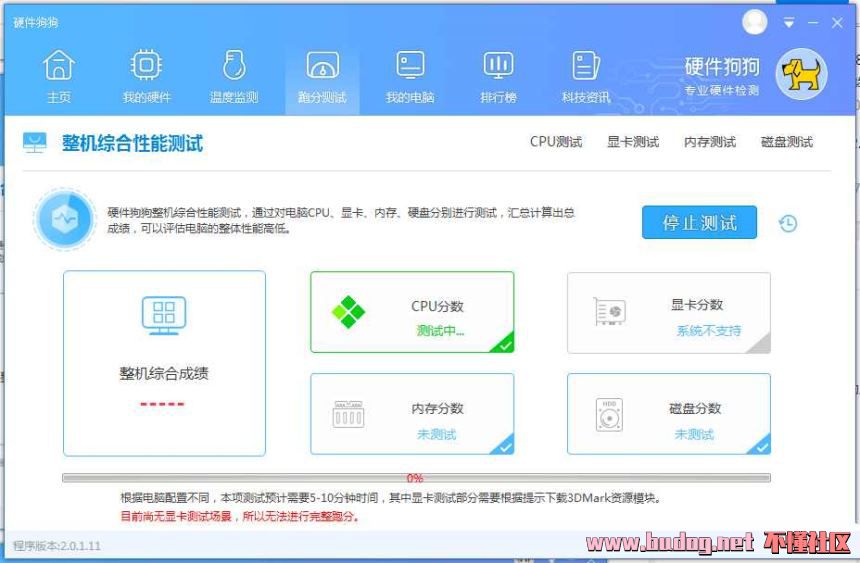Click 未测试 under 内存分数
The height and width of the screenshot is (563, 860).
point(437,435)
